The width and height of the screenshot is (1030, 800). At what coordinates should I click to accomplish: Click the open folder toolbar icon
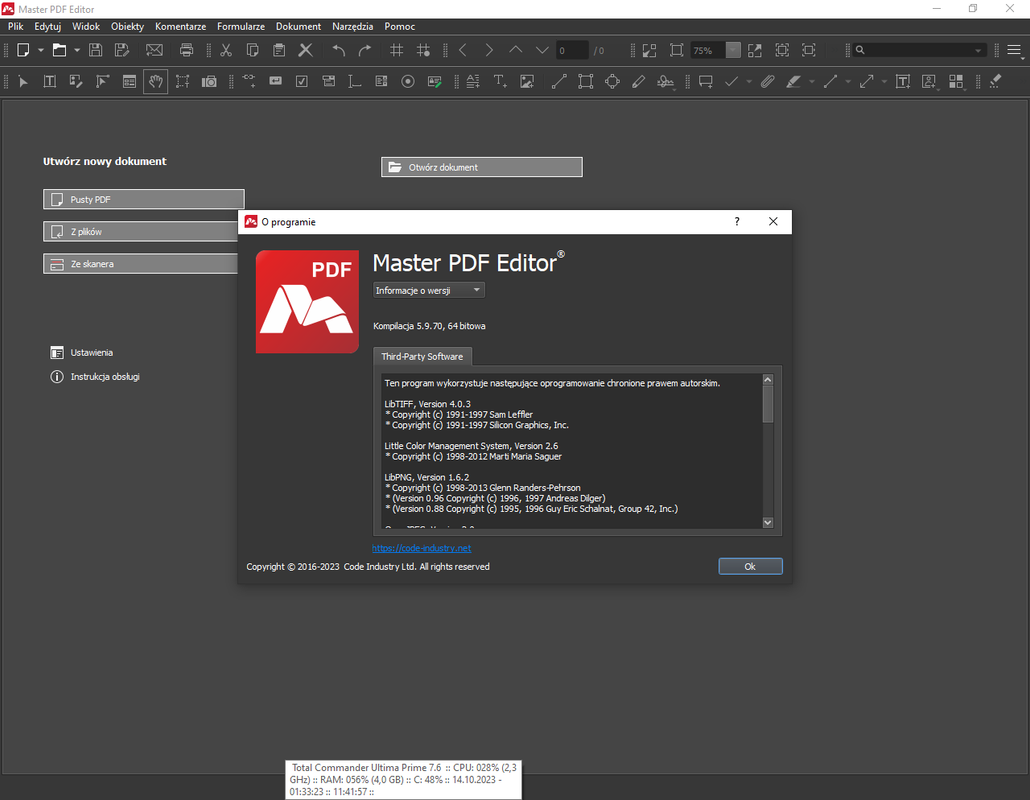59,50
